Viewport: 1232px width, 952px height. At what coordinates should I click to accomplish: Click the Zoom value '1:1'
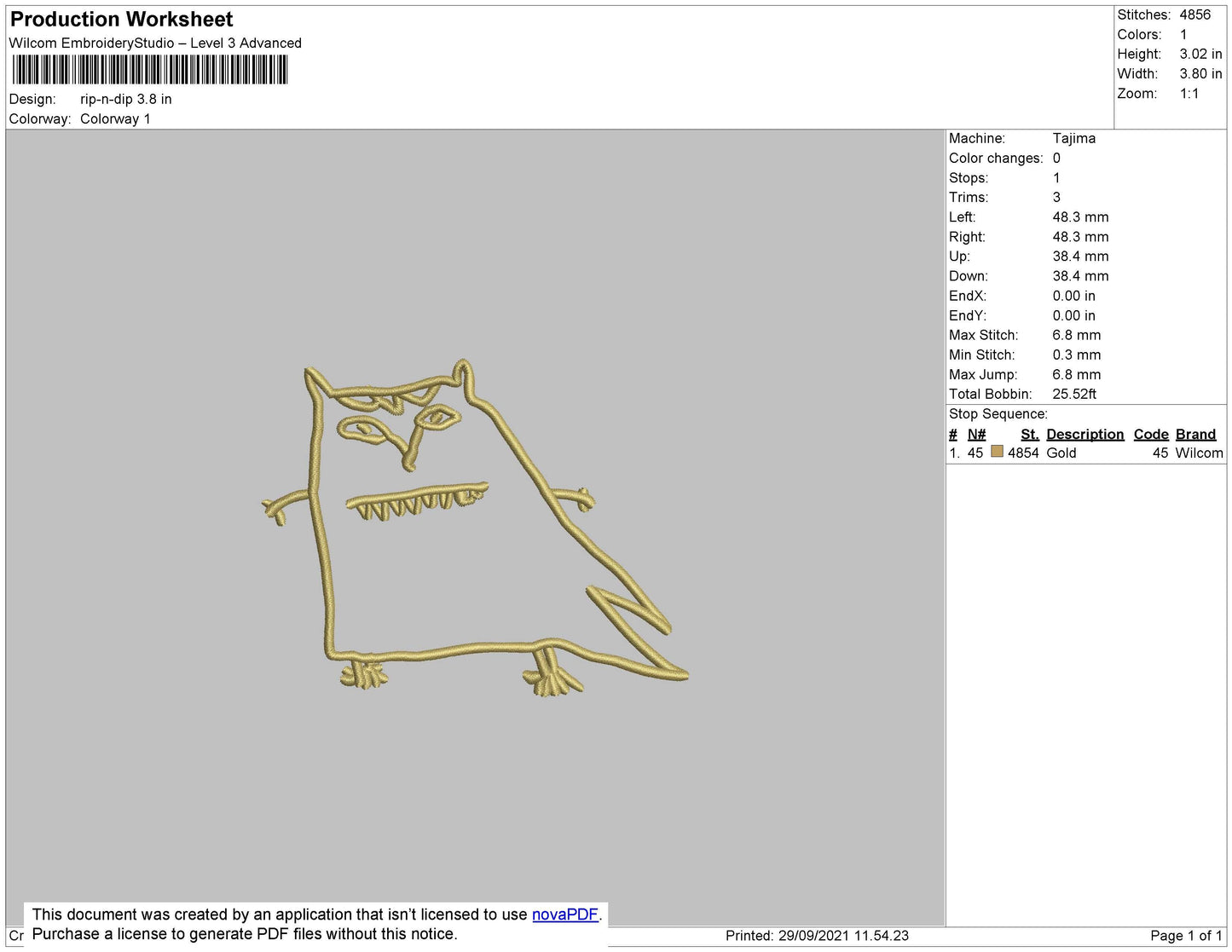click(1189, 94)
